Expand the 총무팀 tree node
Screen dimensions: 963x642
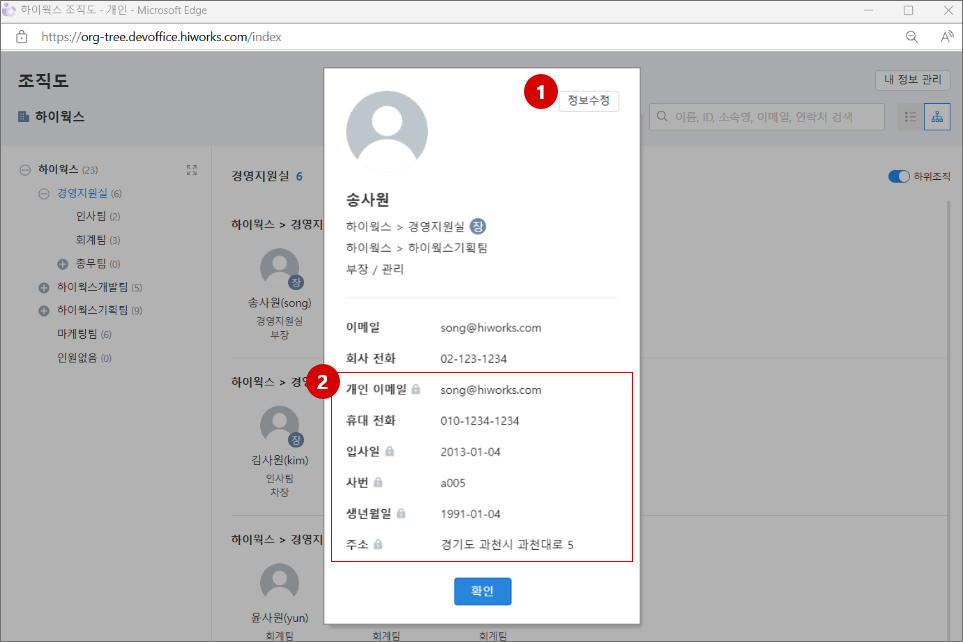point(63,264)
